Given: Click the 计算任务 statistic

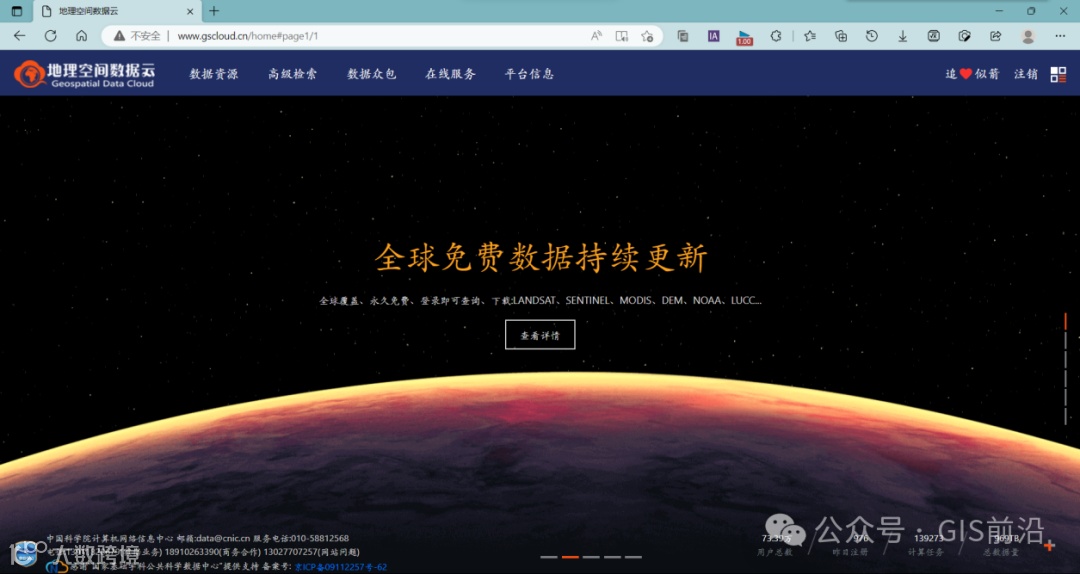Looking at the screenshot, I should [925, 545].
